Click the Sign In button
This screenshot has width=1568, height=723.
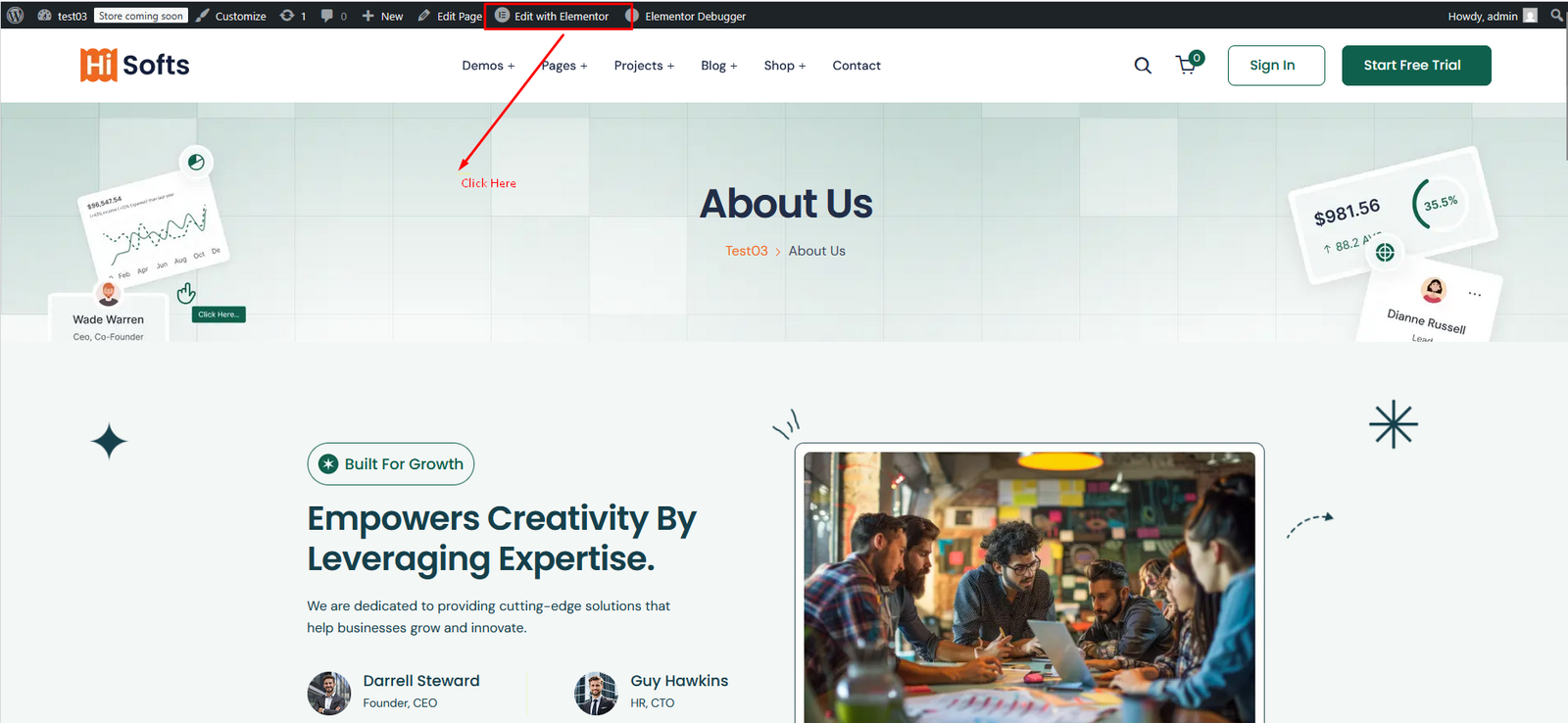coord(1275,66)
